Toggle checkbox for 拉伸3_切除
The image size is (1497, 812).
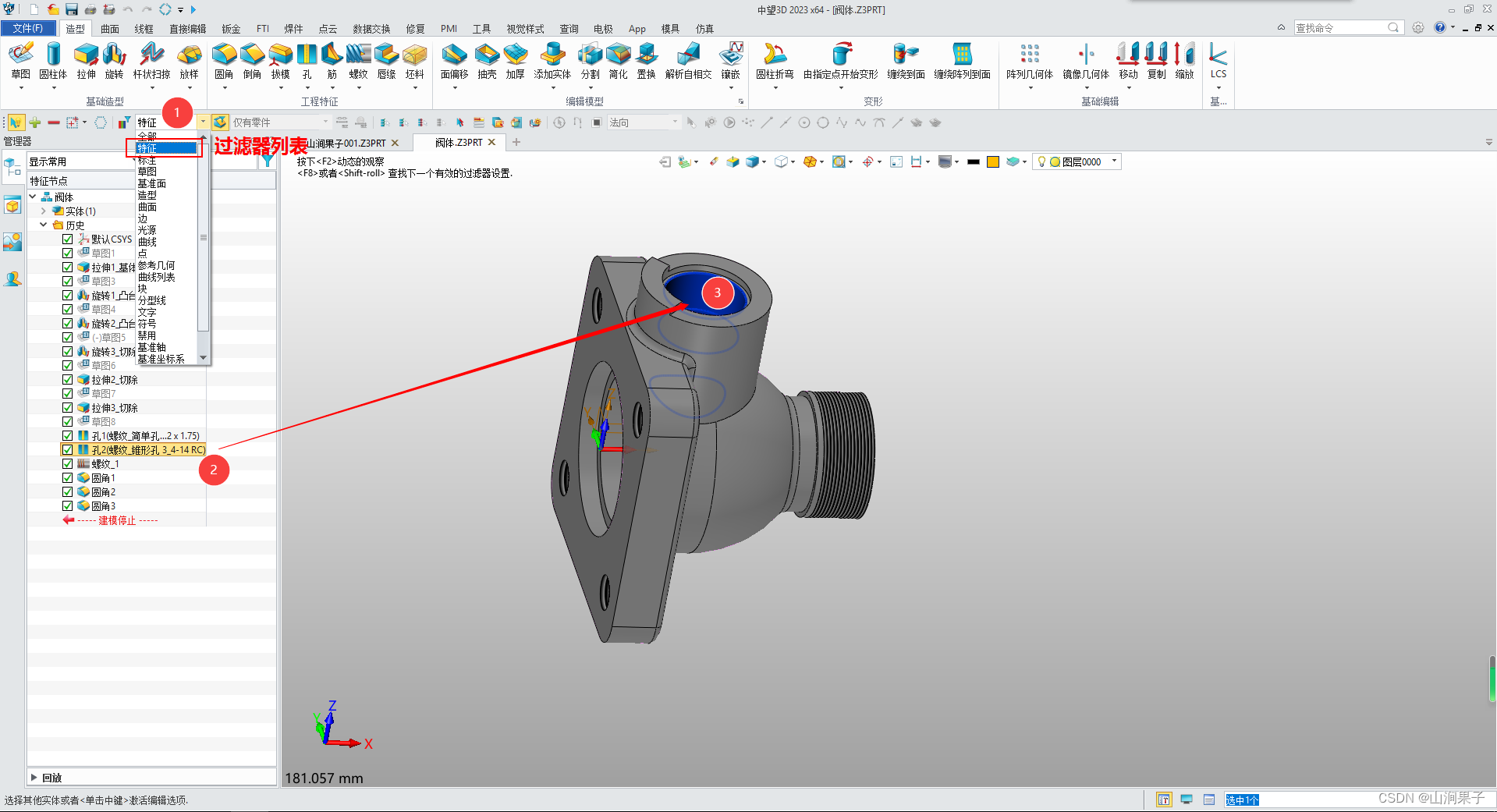click(x=68, y=408)
